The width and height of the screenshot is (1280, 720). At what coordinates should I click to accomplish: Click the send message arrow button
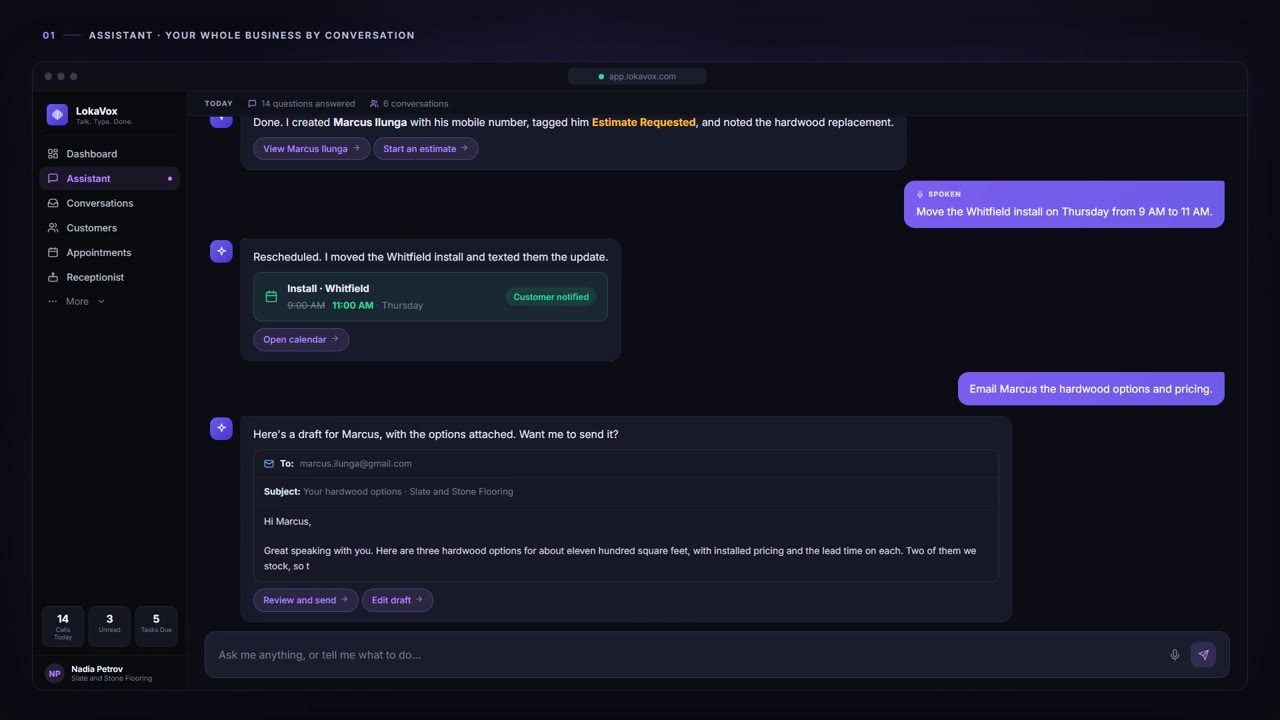coord(1204,655)
